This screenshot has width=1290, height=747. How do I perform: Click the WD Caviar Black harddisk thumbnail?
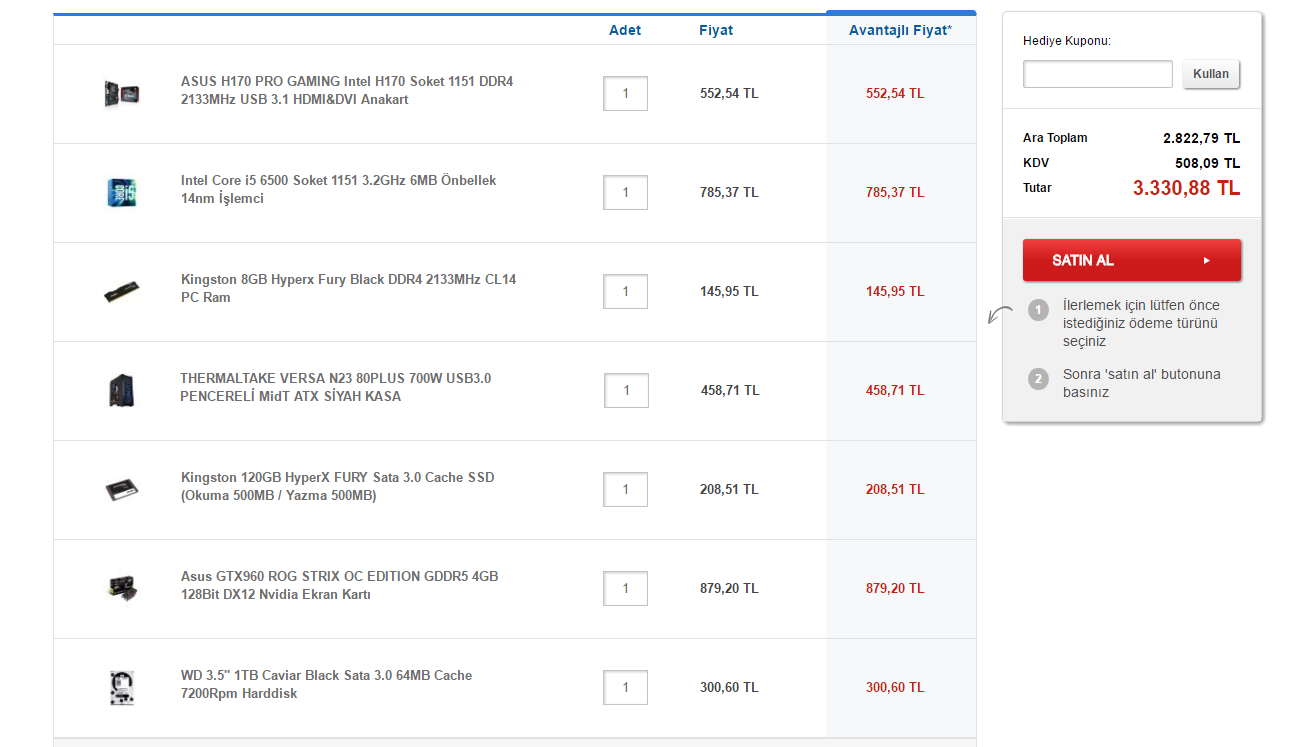(121, 687)
